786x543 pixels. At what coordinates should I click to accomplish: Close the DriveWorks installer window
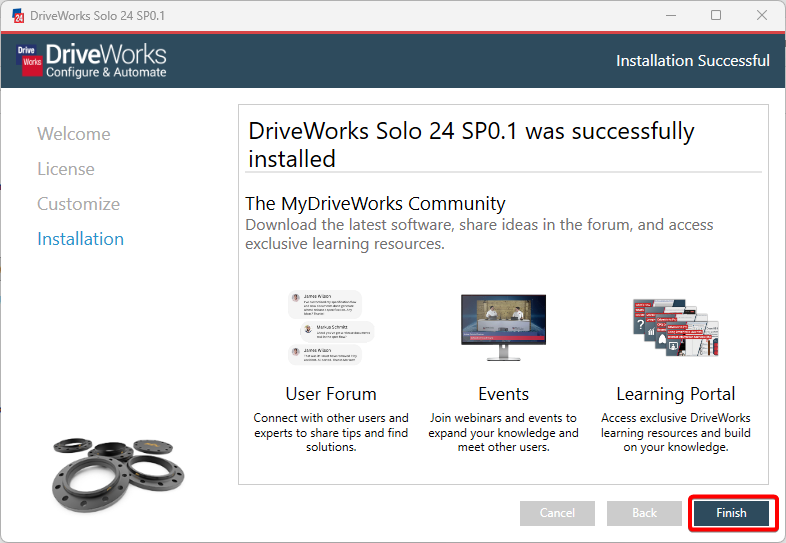point(761,16)
